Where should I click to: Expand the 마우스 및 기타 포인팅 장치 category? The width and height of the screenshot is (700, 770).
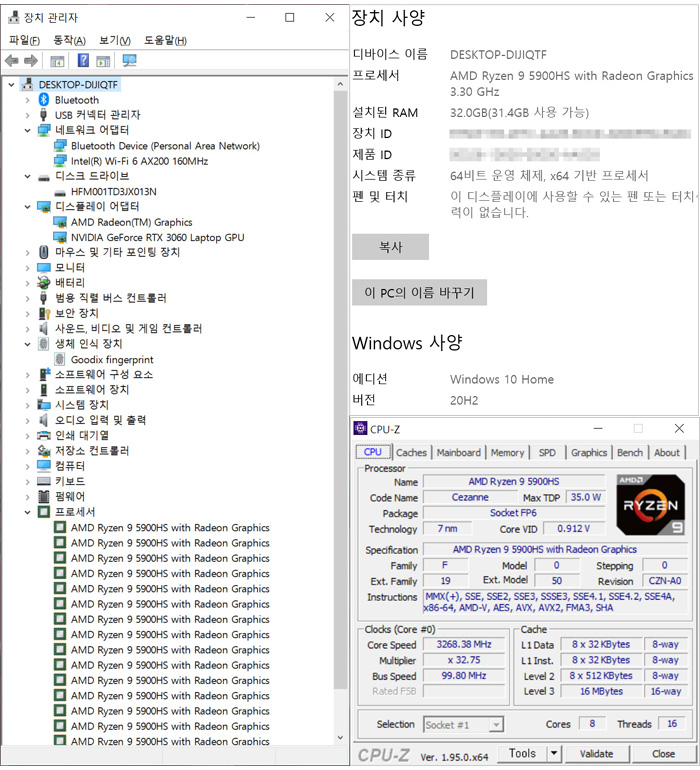click(28, 252)
